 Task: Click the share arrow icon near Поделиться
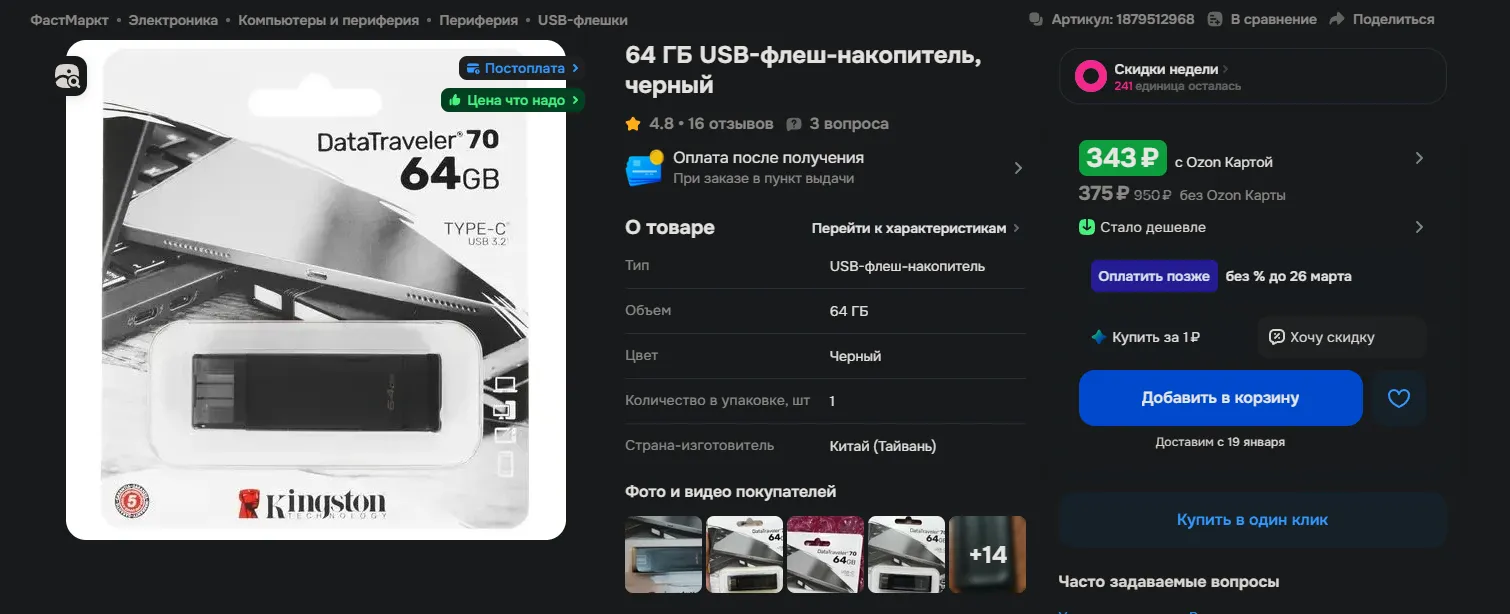click(x=1337, y=19)
